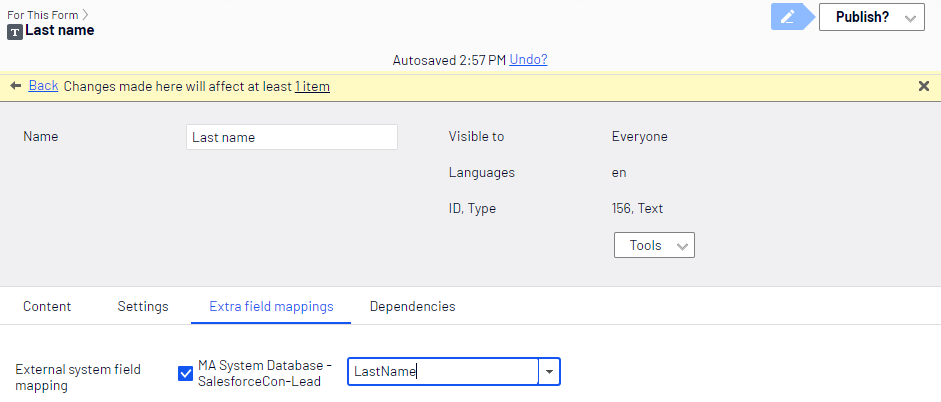Click the Undo? link
The width and height of the screenshot is (941, 402).
click(x=528, y=60)
